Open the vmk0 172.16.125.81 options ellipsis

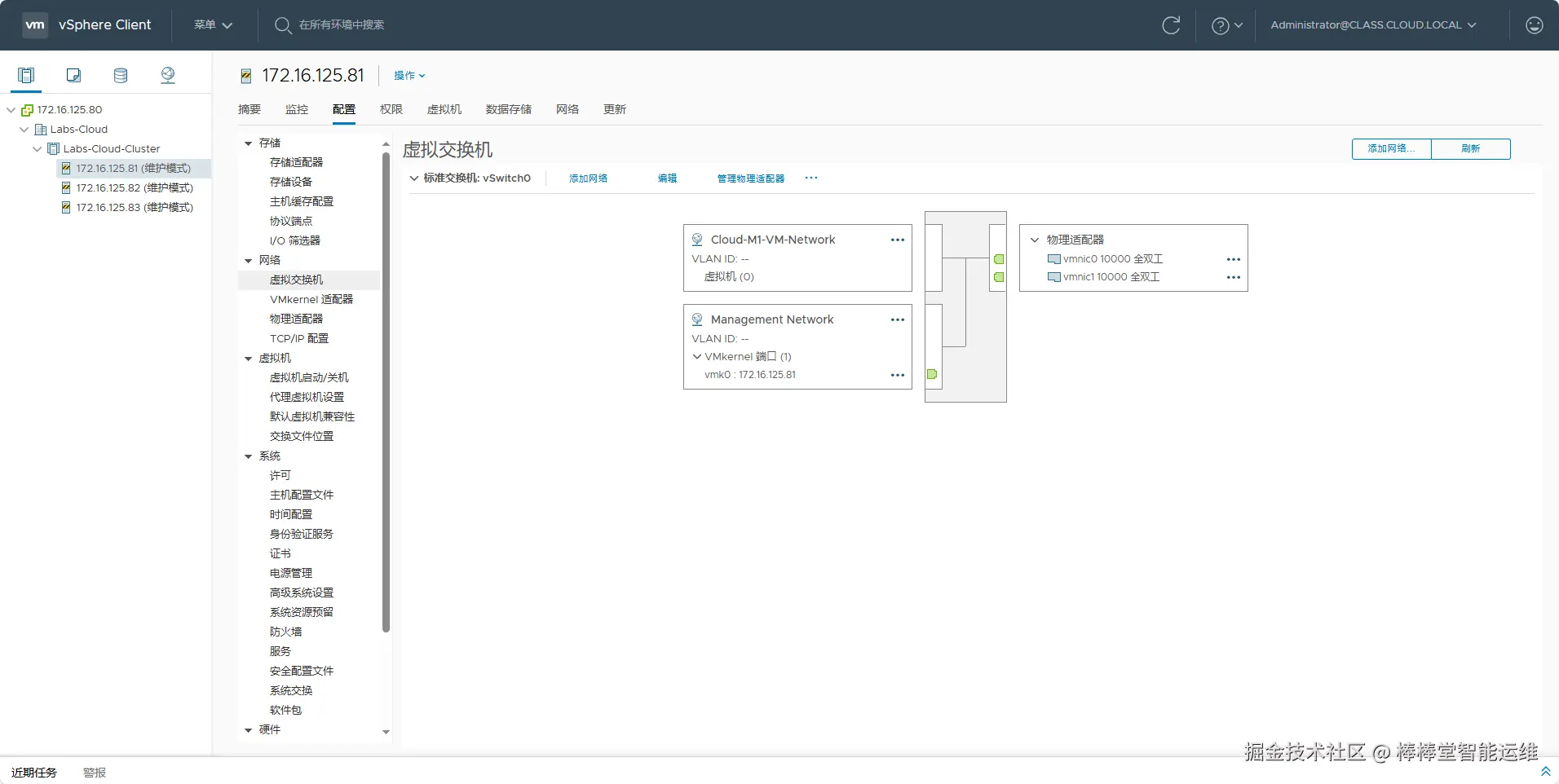click(898, 375)
